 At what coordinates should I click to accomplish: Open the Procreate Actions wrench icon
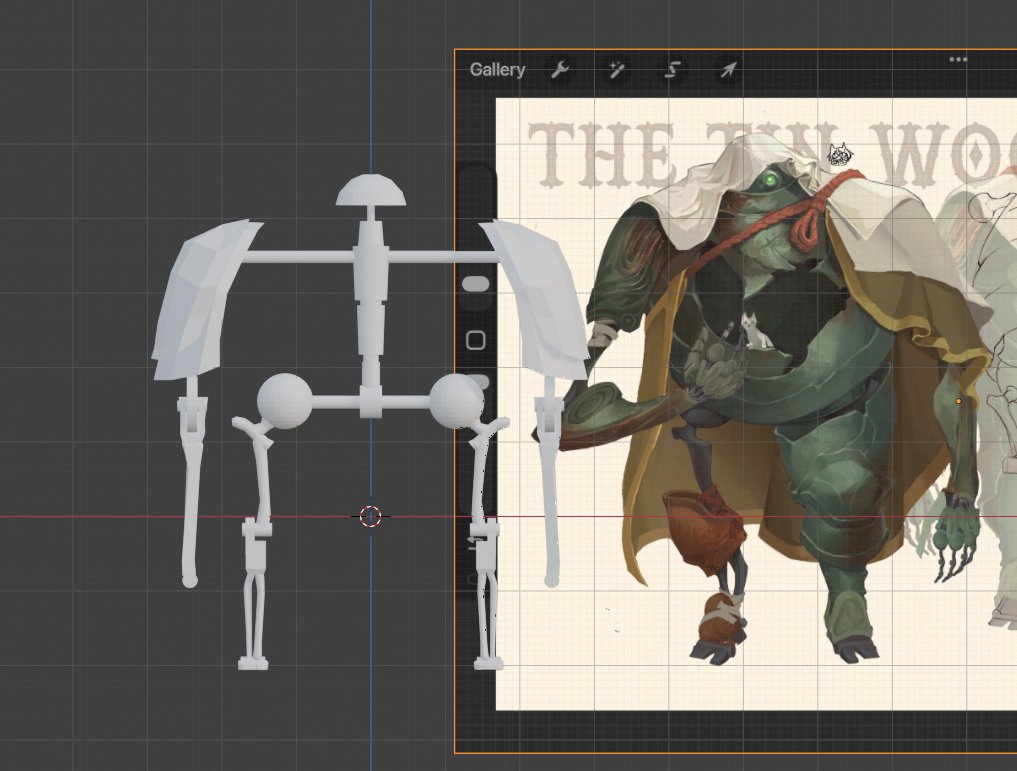click(x=560, y=69)
